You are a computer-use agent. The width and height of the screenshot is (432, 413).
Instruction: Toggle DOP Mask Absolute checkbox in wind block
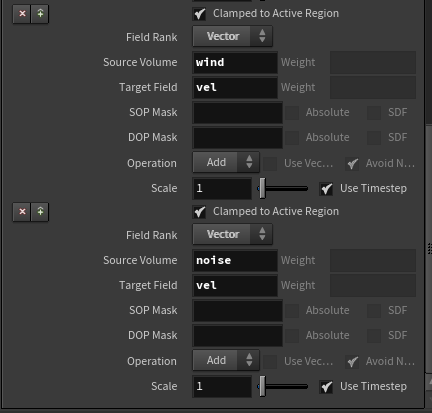[292, 138]
